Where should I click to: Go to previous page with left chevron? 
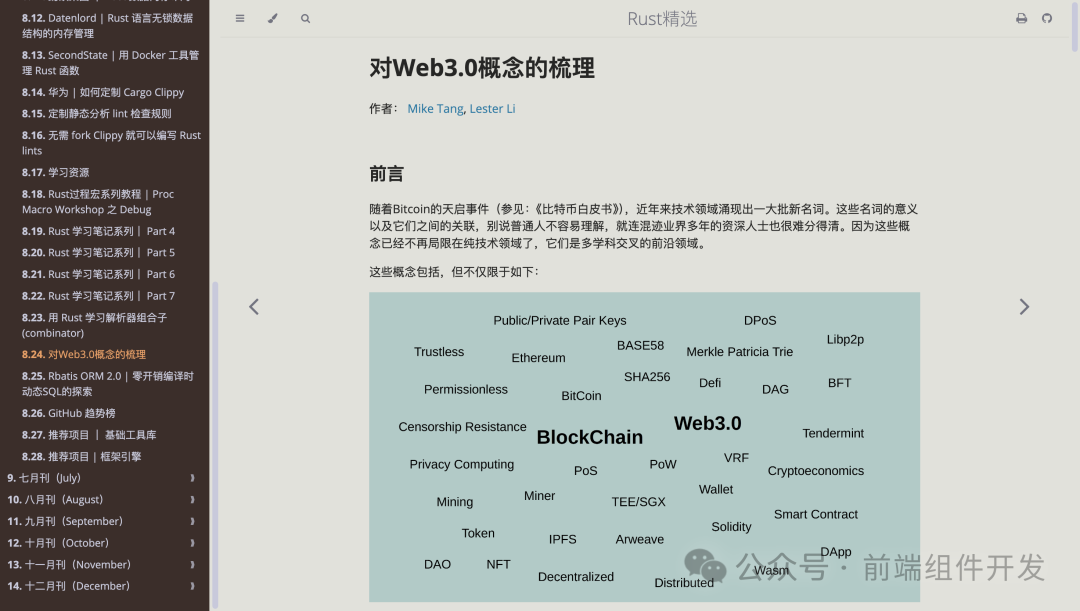(x=254, y=306)
